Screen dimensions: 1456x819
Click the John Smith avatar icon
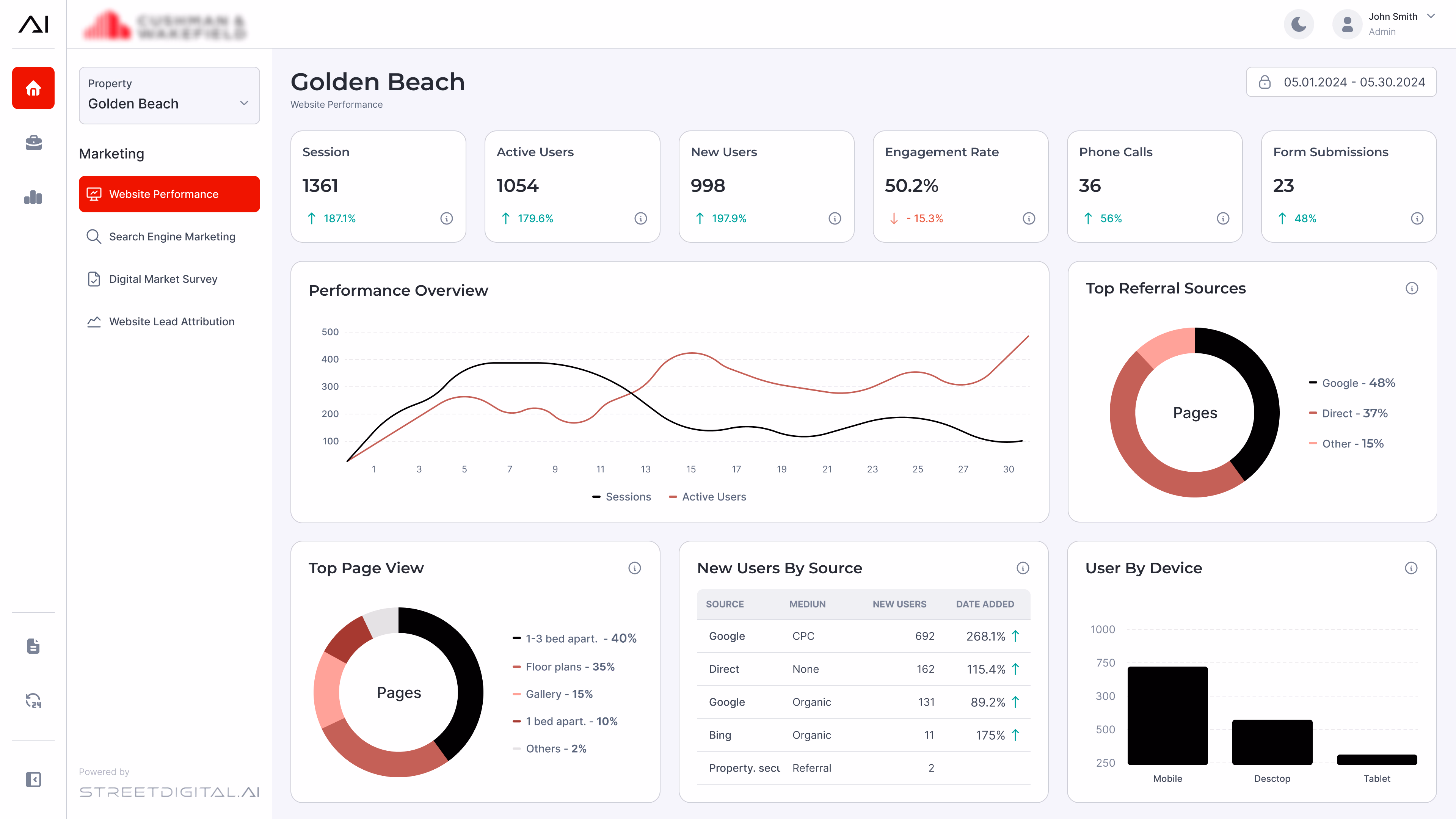click(1348, 24)
